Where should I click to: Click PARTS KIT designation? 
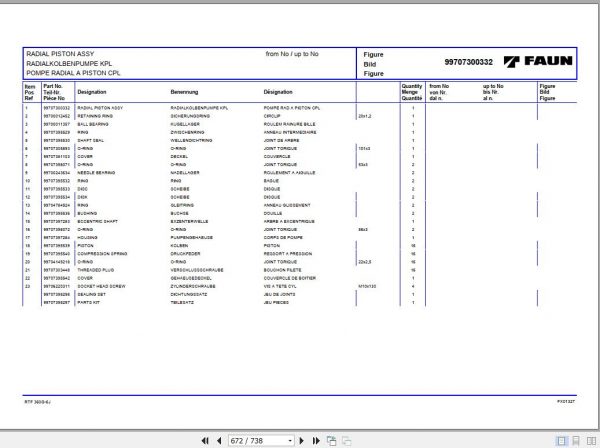coord(88,303)
